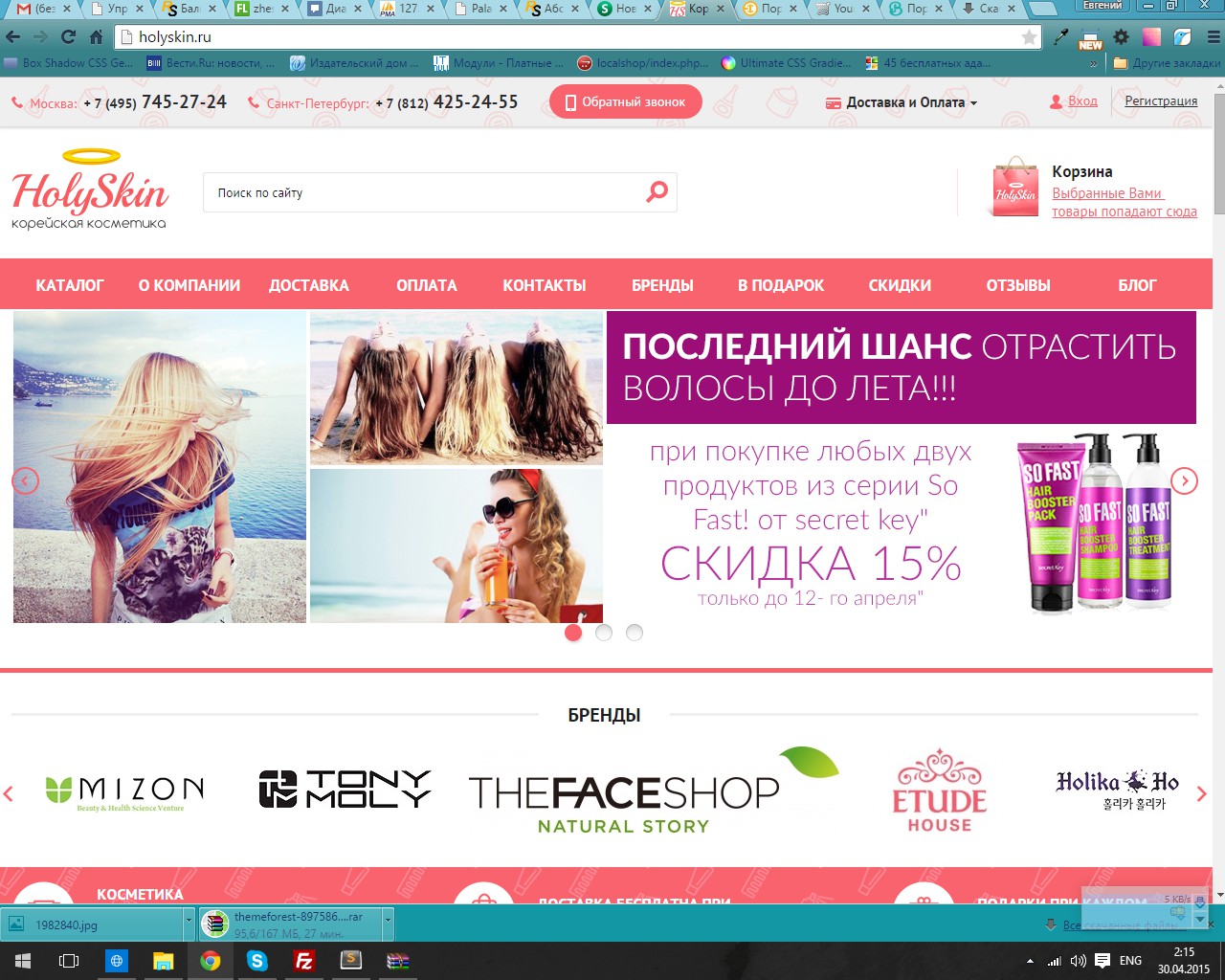Open the Holika Holika brand logo
Image resolution: width=1225 pixels, height=980 pixels.
pyautogui.click(x=1118, y=791)
